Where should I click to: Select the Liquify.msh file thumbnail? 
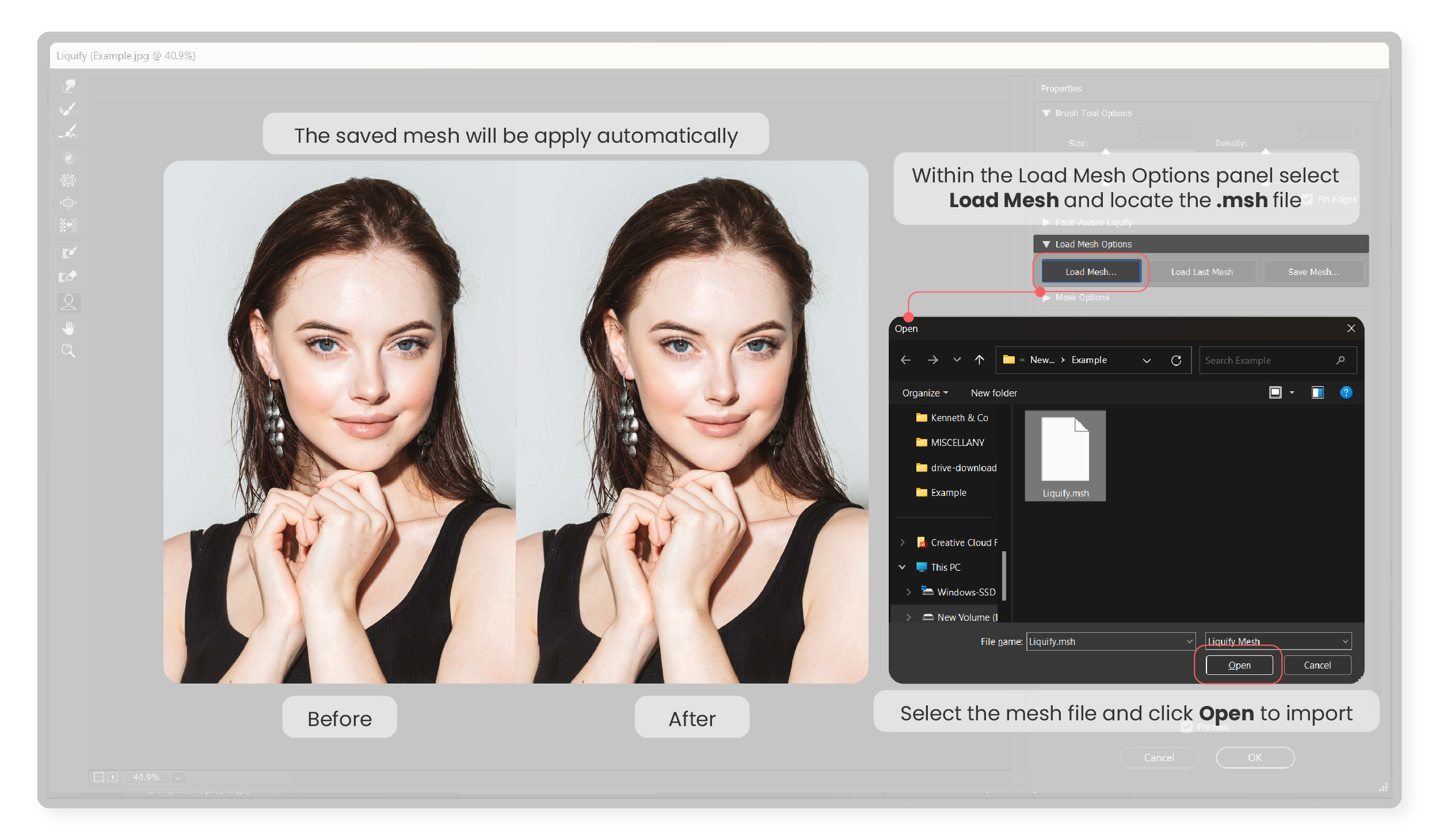[1065, 456]
